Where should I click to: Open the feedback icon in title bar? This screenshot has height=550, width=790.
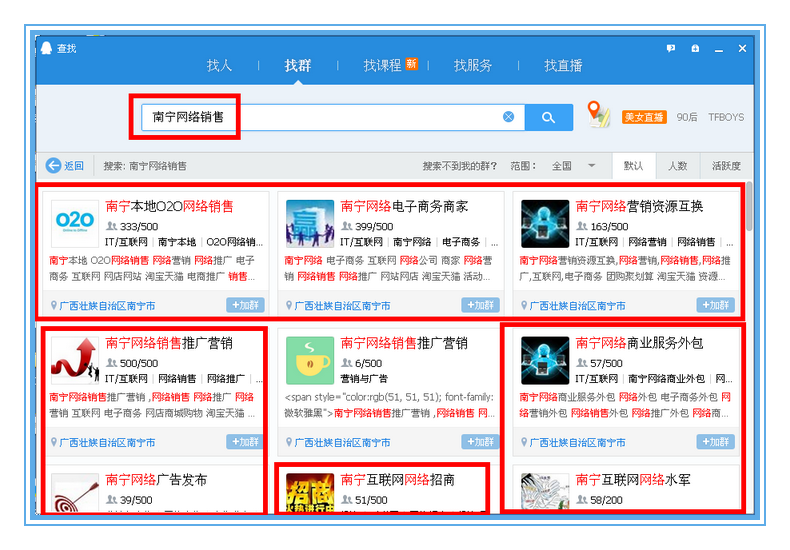tap(671, 48)
